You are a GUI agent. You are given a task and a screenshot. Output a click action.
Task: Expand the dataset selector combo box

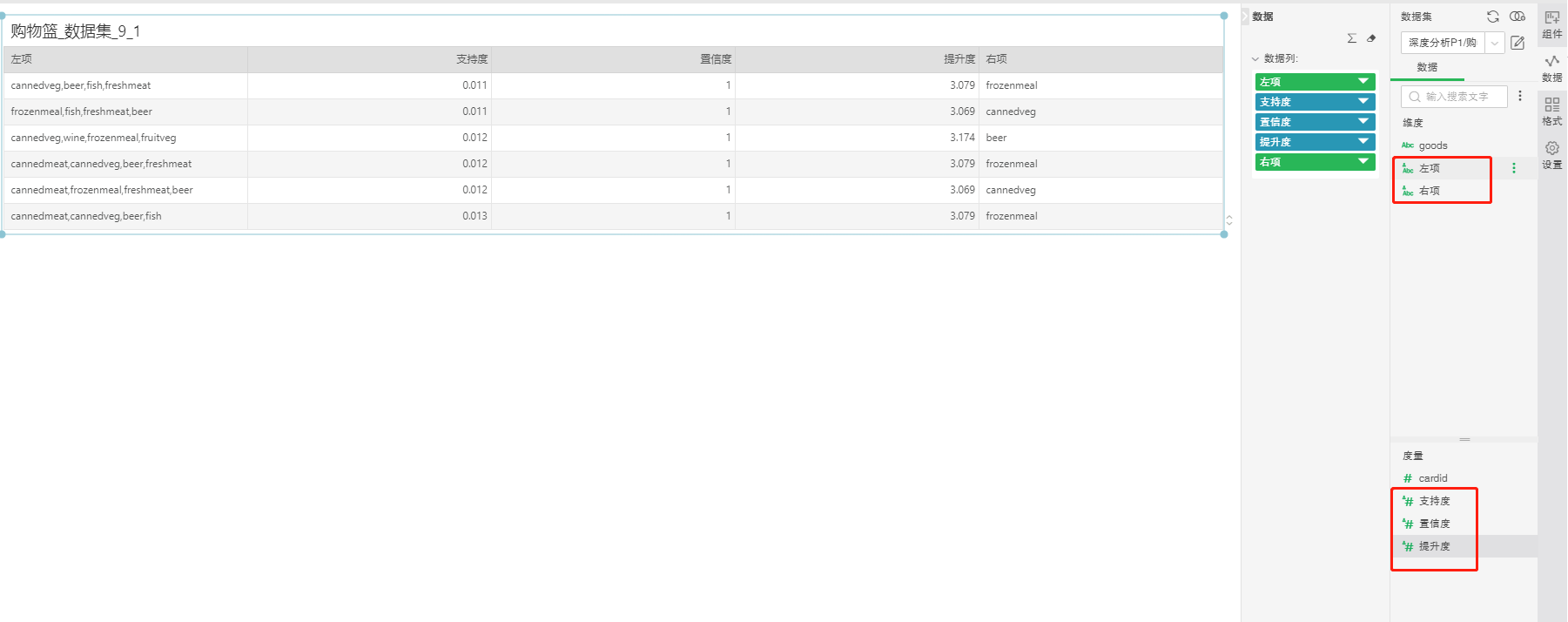click(1495, 43)
